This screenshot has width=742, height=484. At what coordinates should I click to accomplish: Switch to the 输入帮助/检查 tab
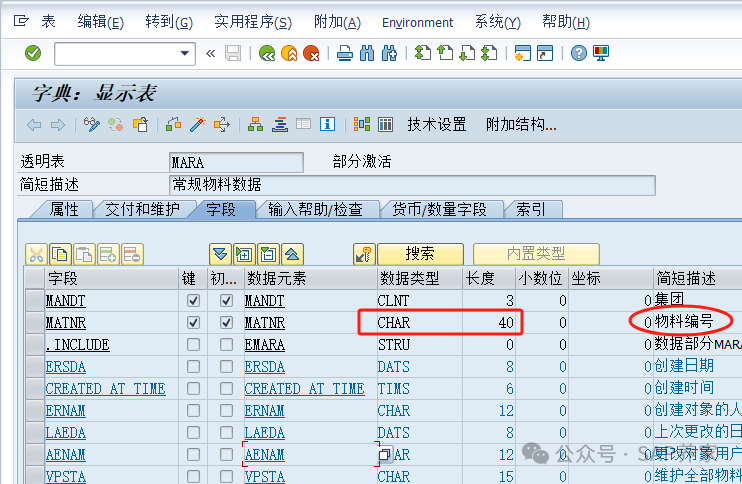tap(315, 209)
